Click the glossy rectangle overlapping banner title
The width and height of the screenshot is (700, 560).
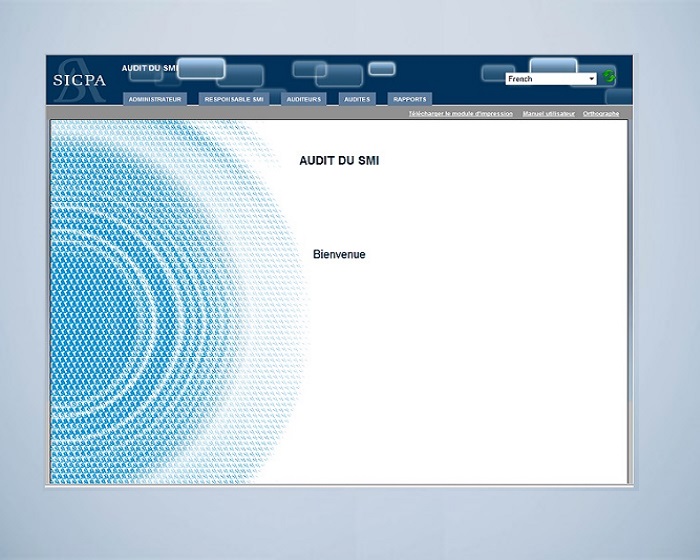(x=201, y=68)
